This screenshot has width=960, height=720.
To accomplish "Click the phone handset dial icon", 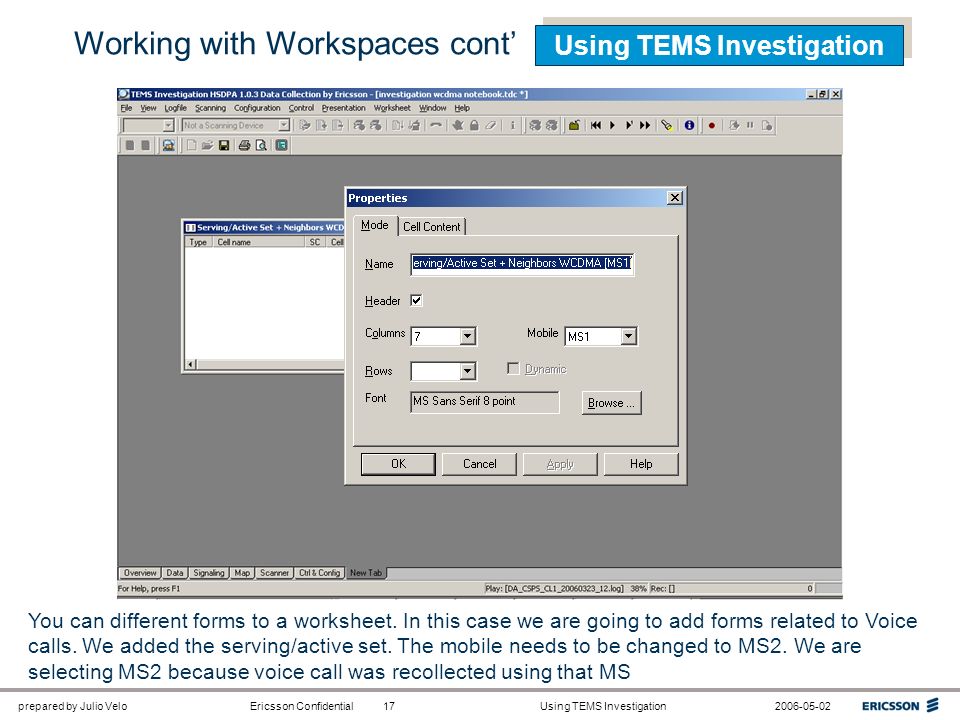I will point(435,126).
